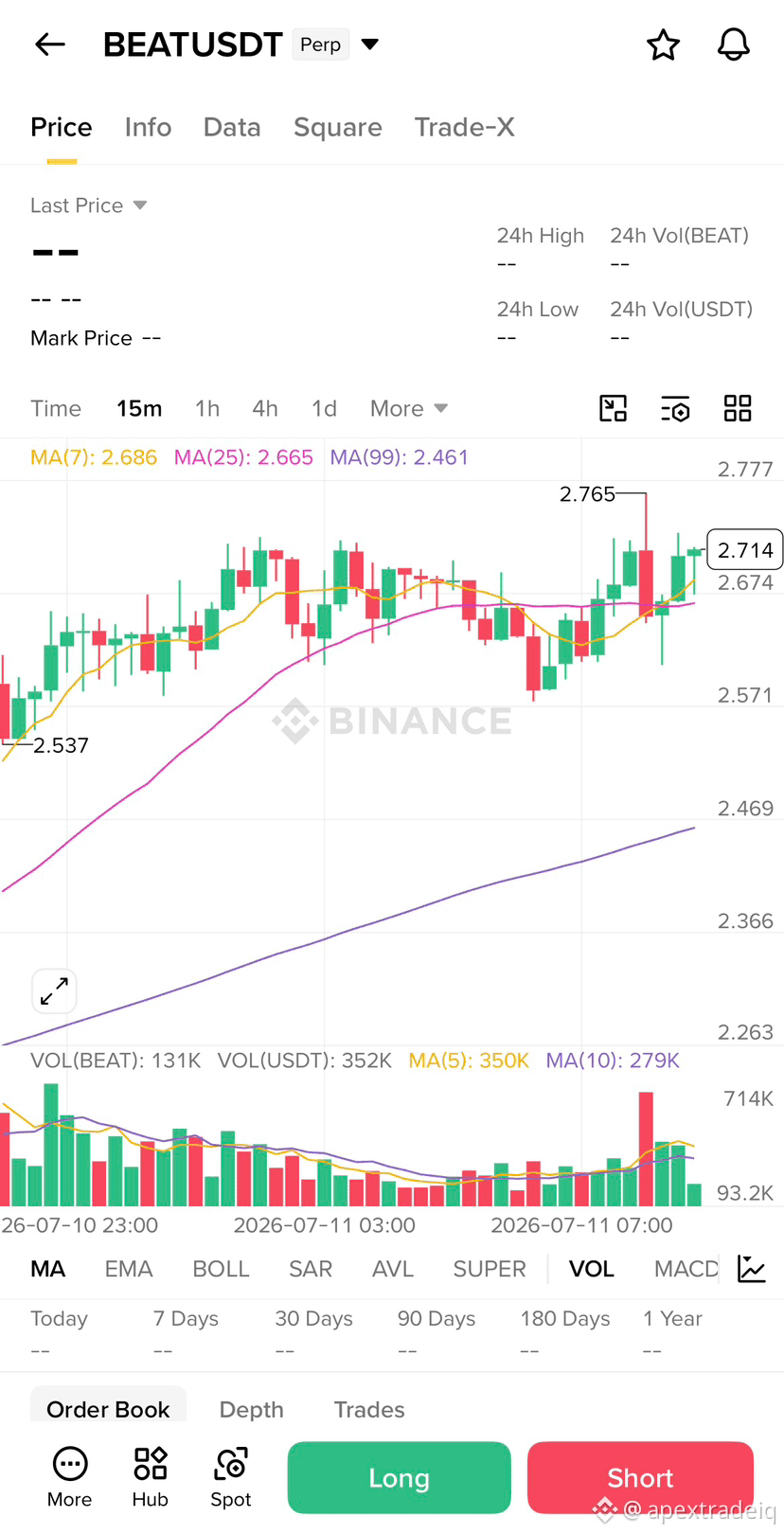The width and height of the screenshot is (784, 1534).
Task: Toggle the SAR indicator
Action: coord(311,1269)
